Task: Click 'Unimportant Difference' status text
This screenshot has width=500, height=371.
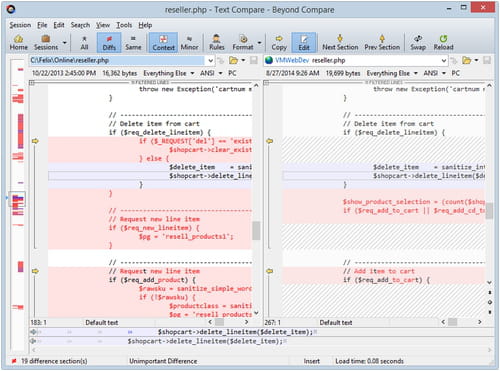Action: (163, 361)
